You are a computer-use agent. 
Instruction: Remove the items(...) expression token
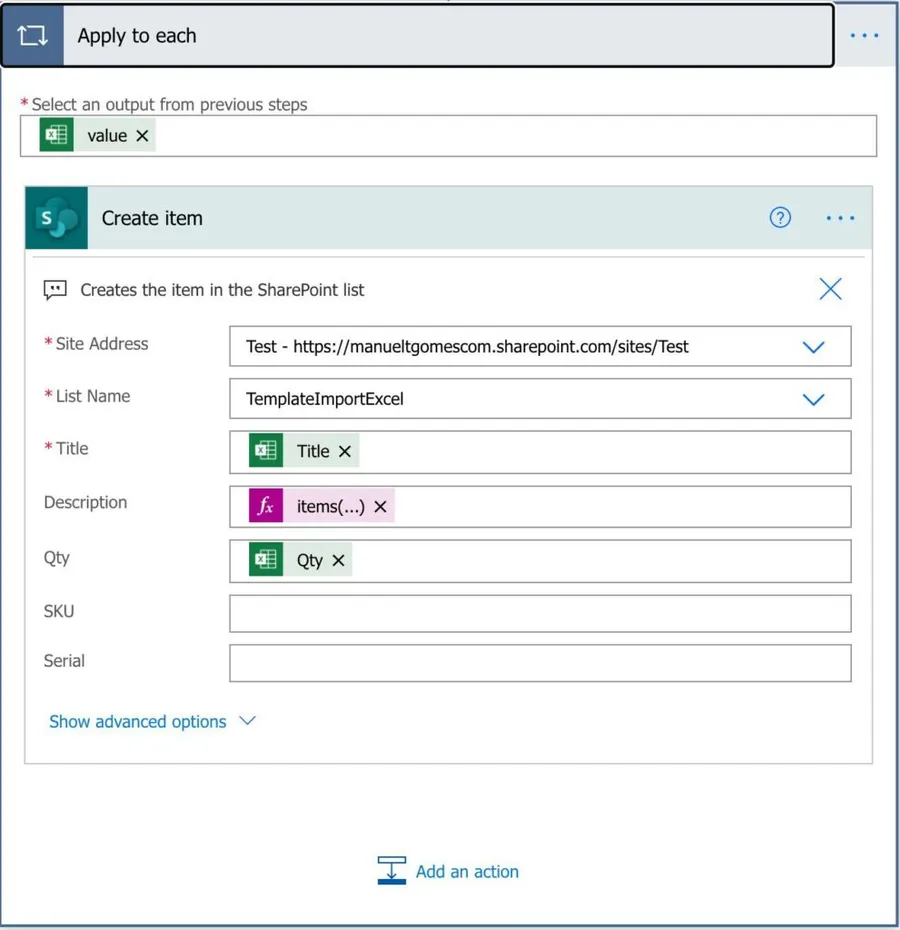point(380,507)
